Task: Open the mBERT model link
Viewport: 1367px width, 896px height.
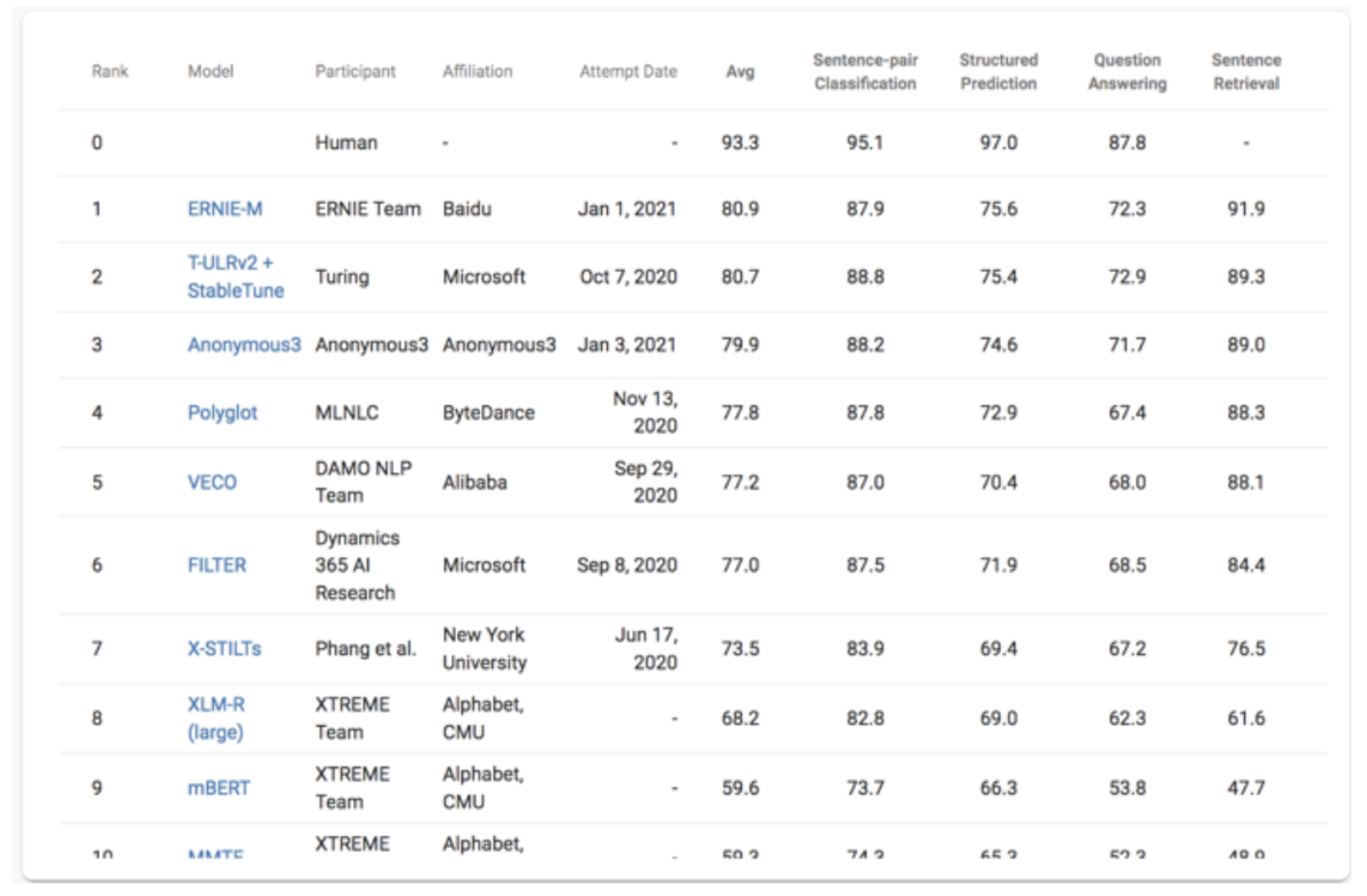Action: 219,788
